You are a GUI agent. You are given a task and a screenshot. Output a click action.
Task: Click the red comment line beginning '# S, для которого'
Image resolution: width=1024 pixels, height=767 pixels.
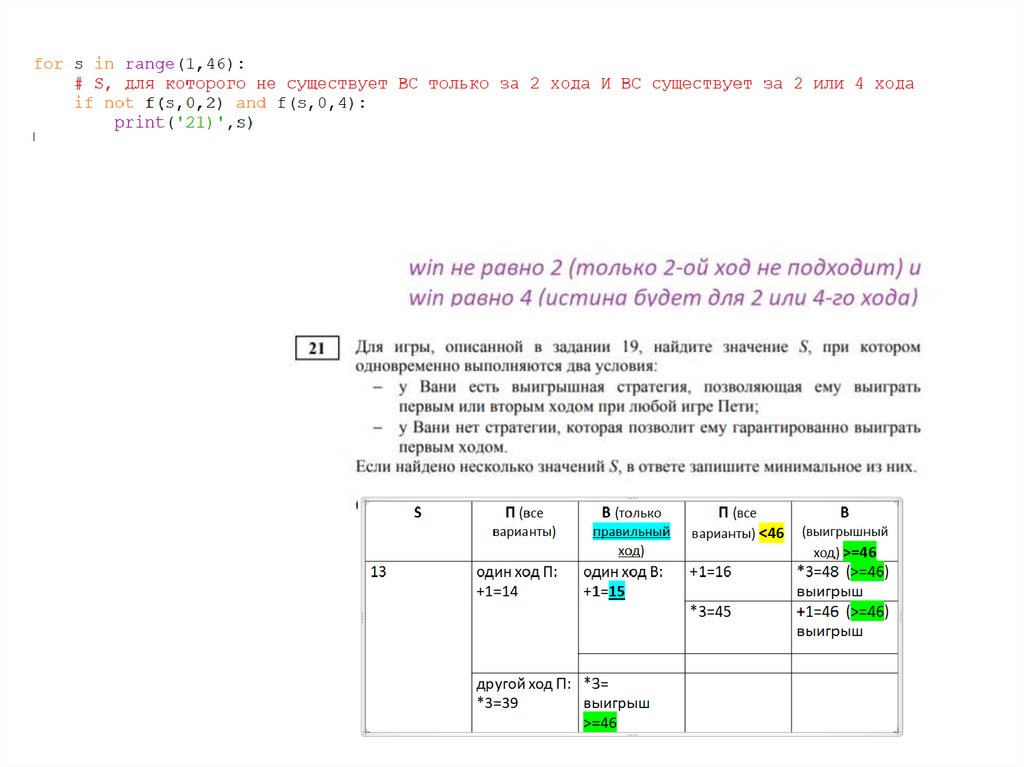click(494, 84)
